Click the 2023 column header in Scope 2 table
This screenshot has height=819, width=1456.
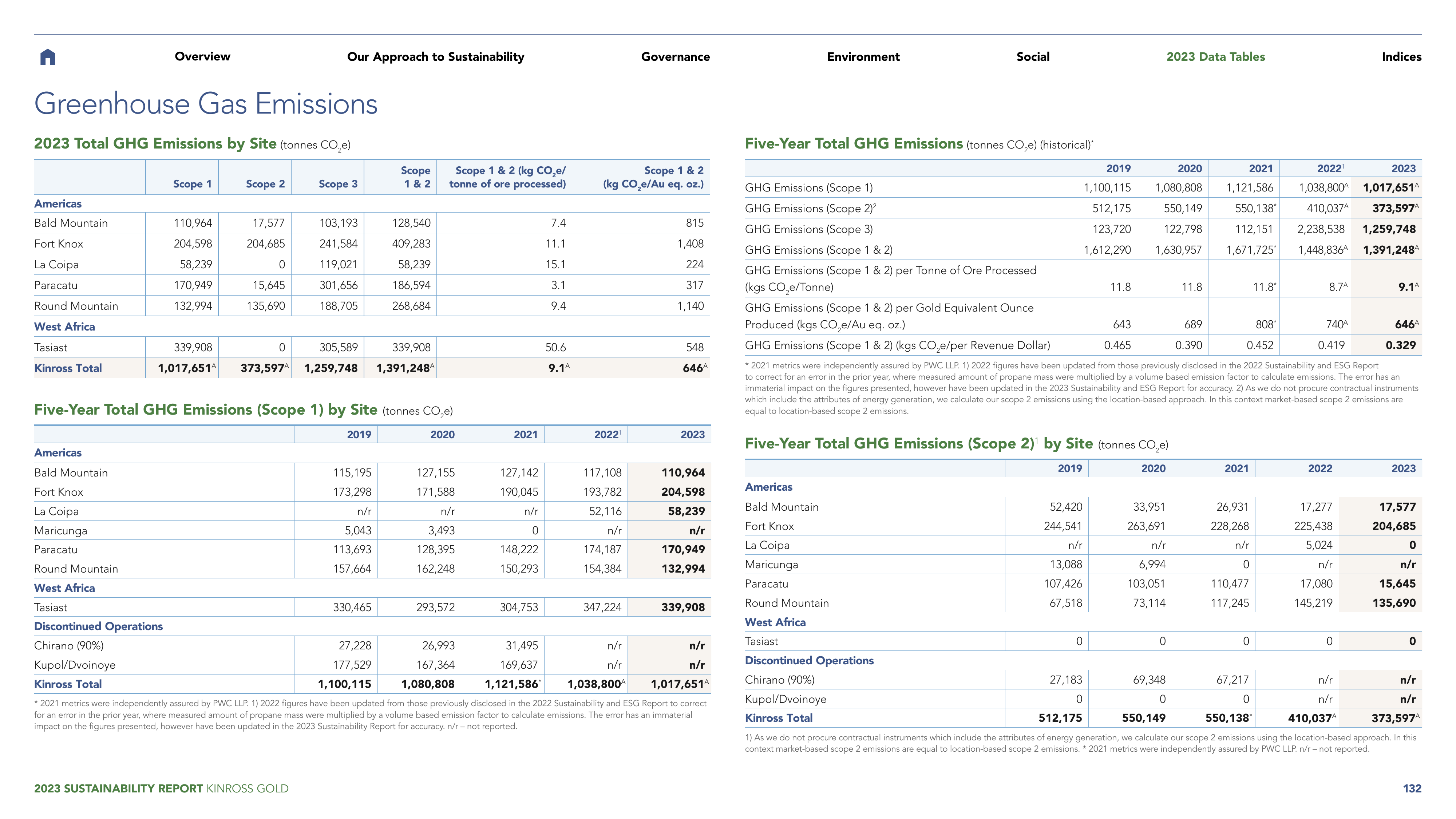pos(1404,468)
